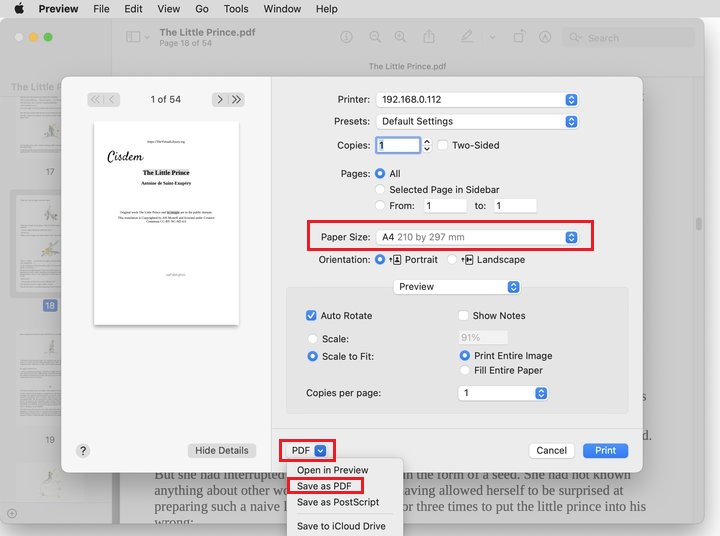
Task: Click the sidebar view toggle icon in toolbar
Action: click(x=133, y=37)
